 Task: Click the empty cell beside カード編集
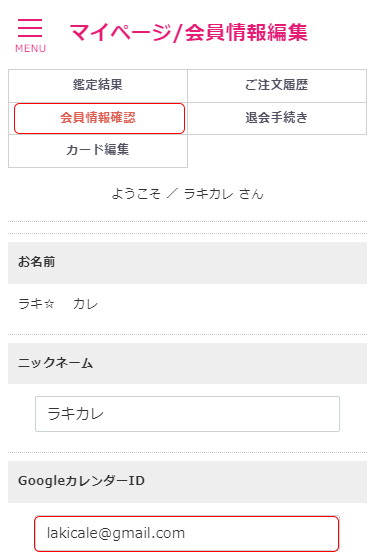pos(277,151)
